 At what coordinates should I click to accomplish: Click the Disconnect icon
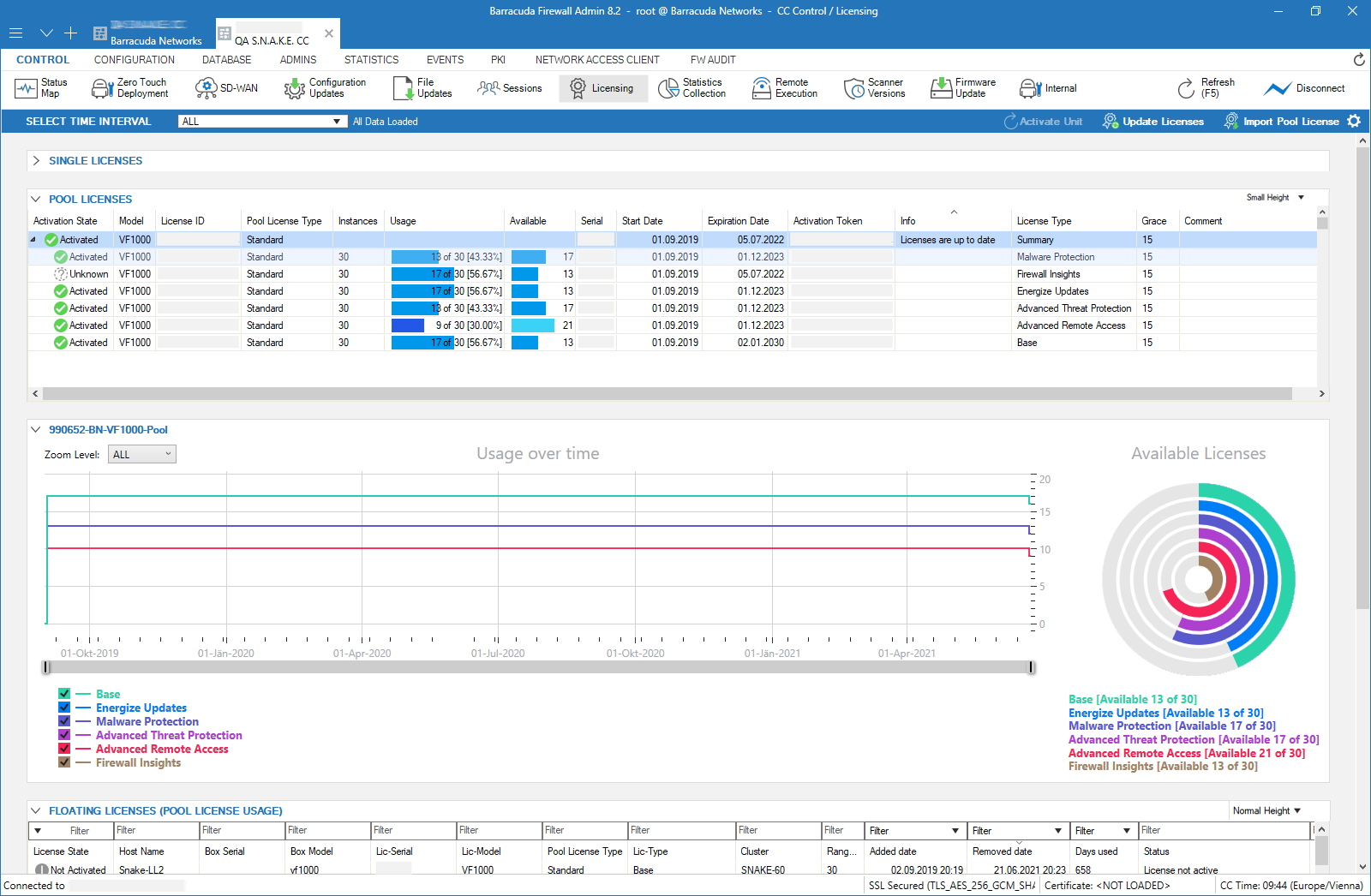coord(1277,88)
